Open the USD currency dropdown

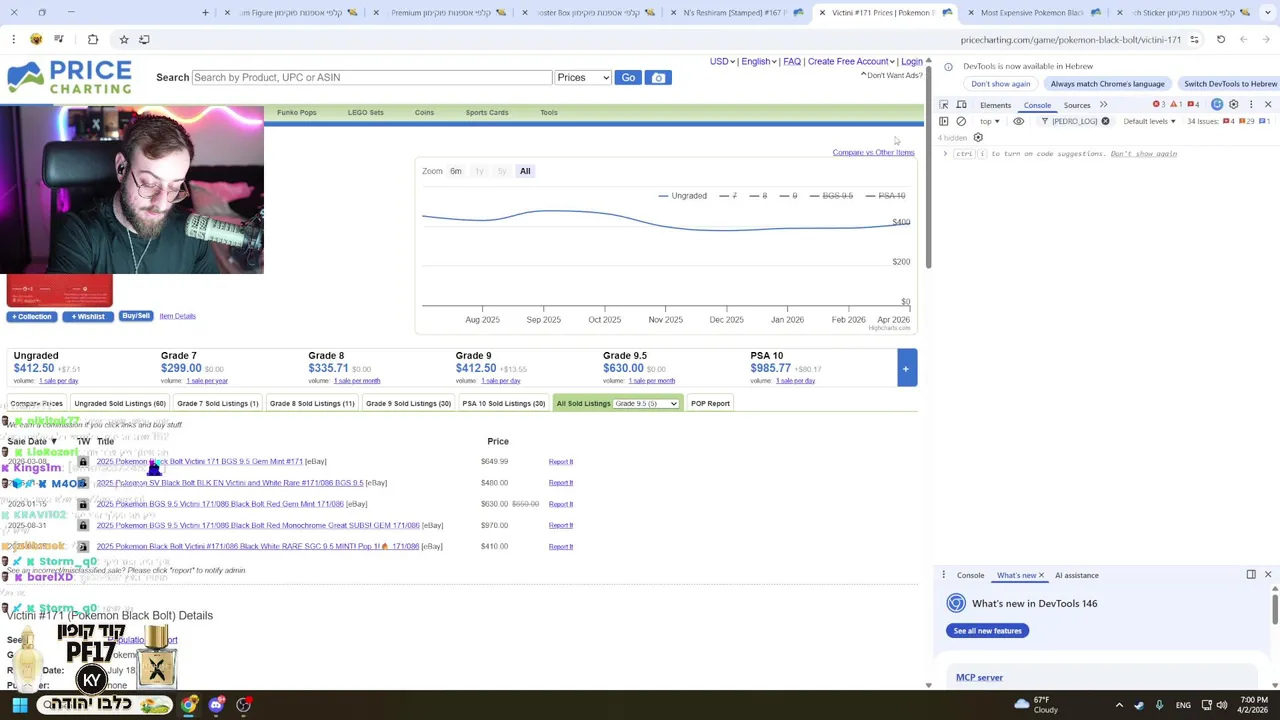[722, 62]
